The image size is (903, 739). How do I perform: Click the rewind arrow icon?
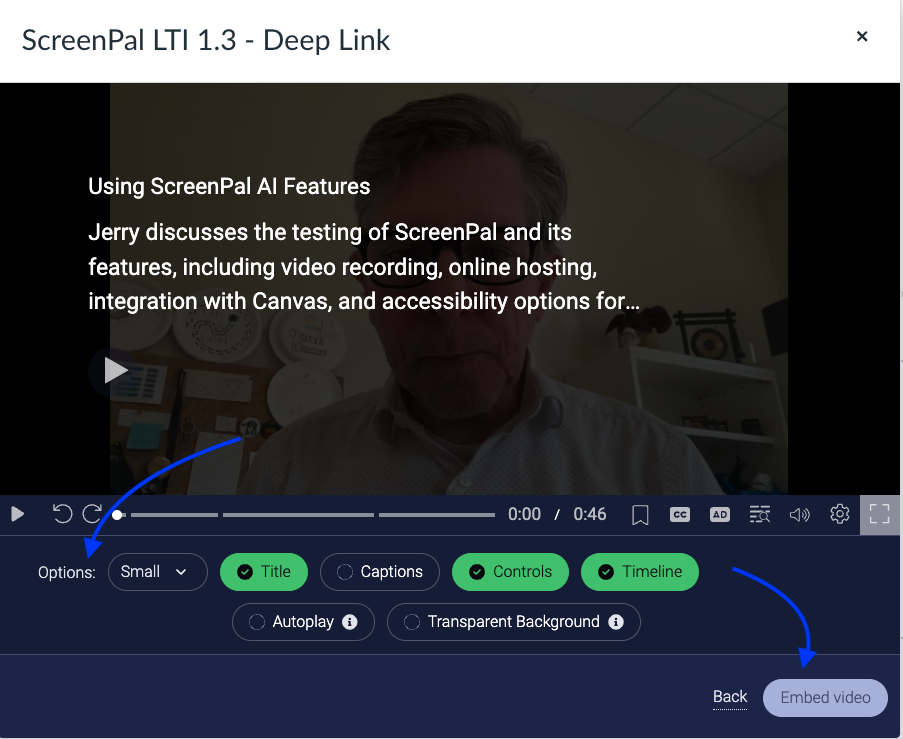click(x=62, y=514)
